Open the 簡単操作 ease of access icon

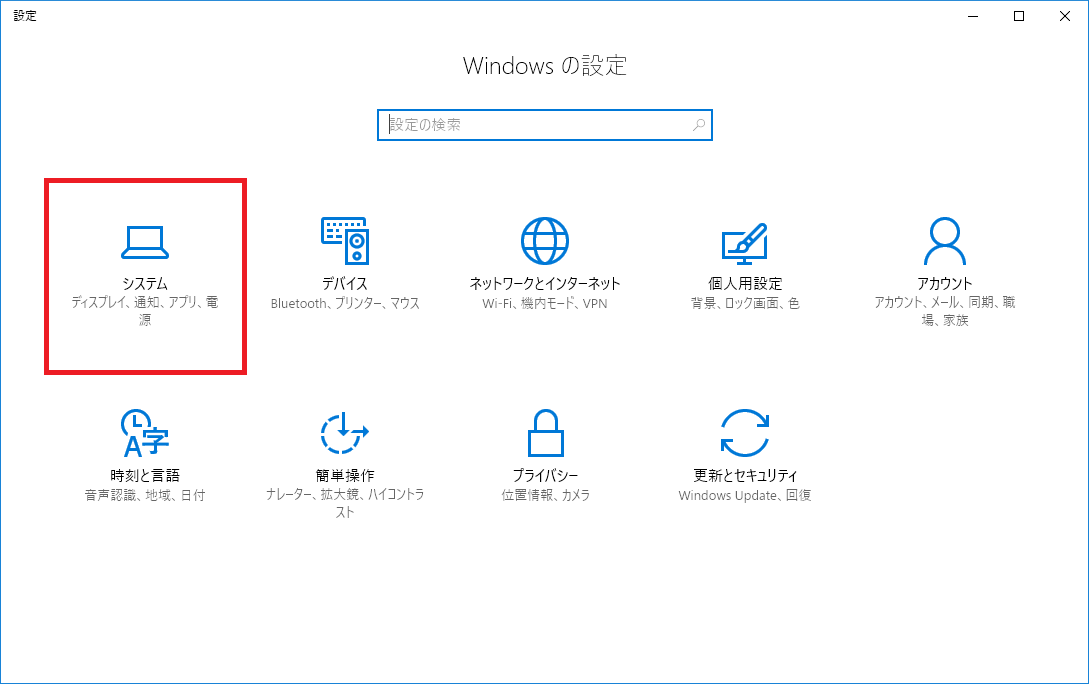[344, 433]
